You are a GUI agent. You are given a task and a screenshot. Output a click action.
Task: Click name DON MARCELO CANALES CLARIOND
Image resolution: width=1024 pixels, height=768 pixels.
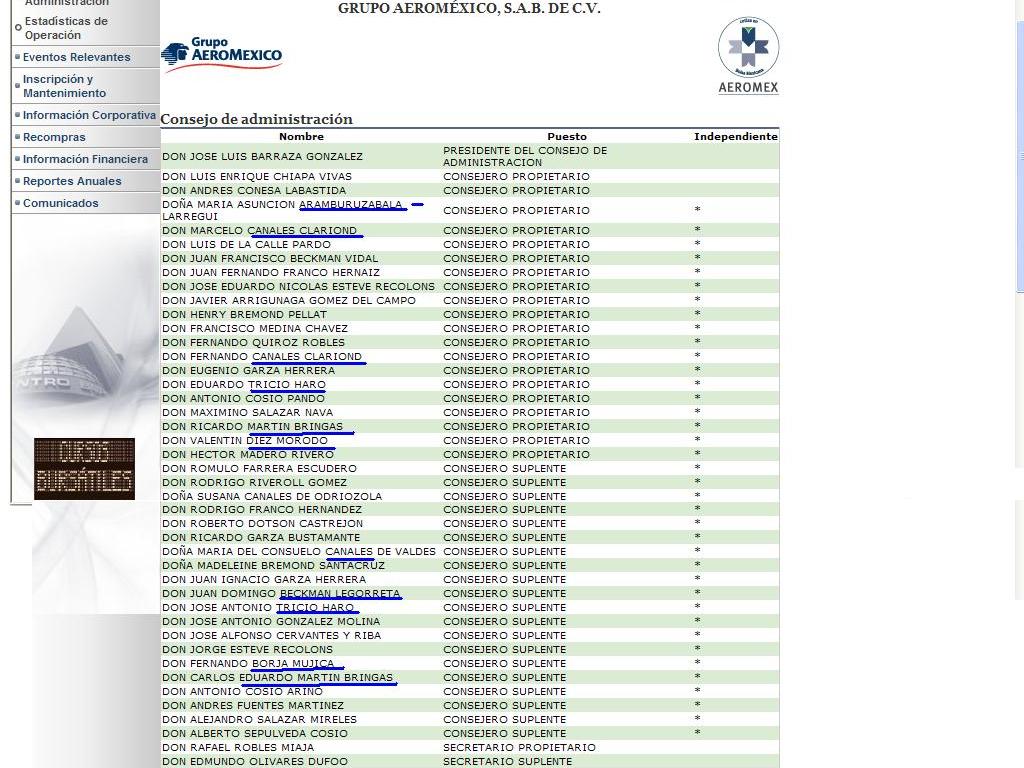[259, 231]
